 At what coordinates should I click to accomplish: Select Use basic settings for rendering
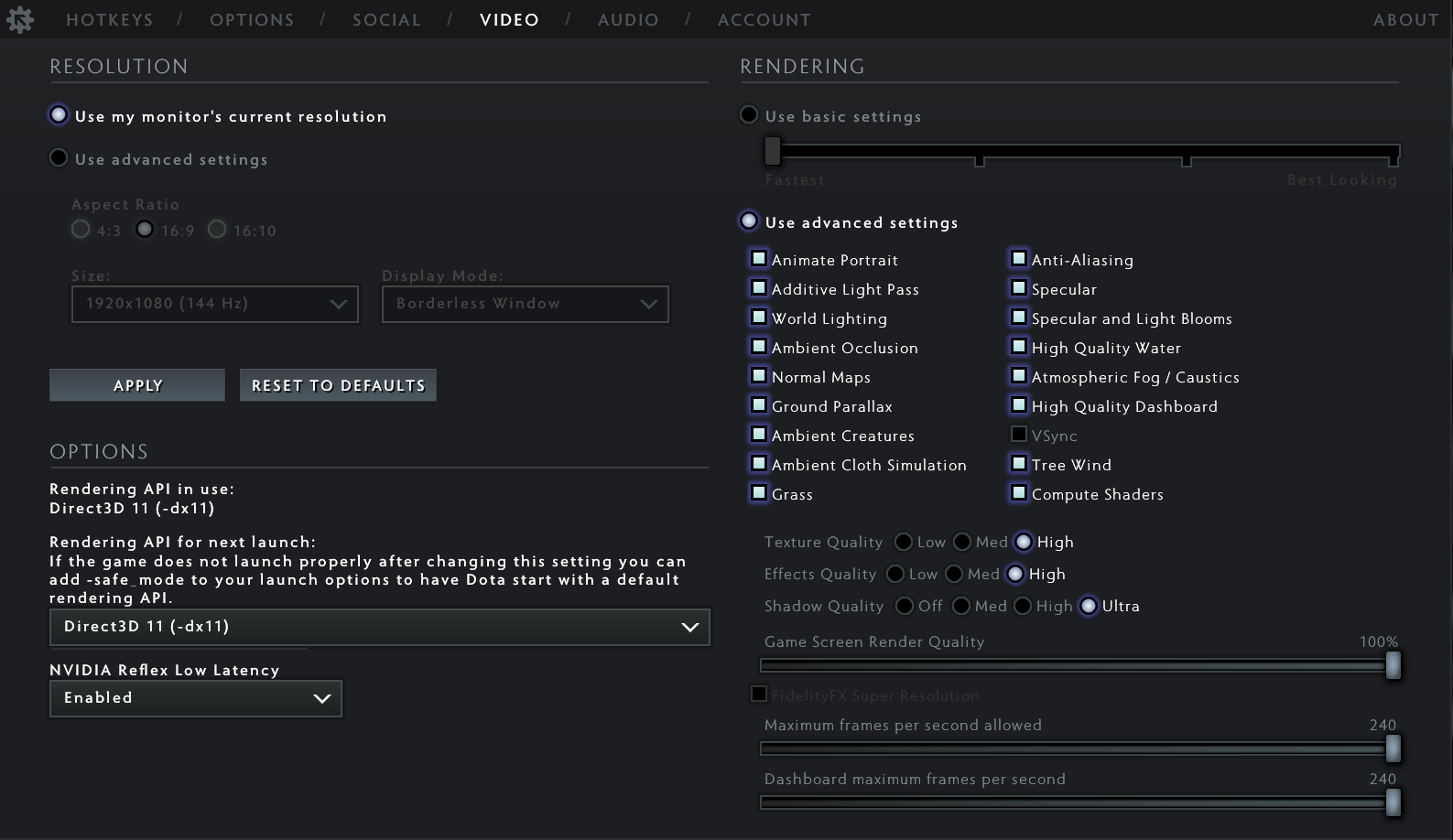[749, 115]
